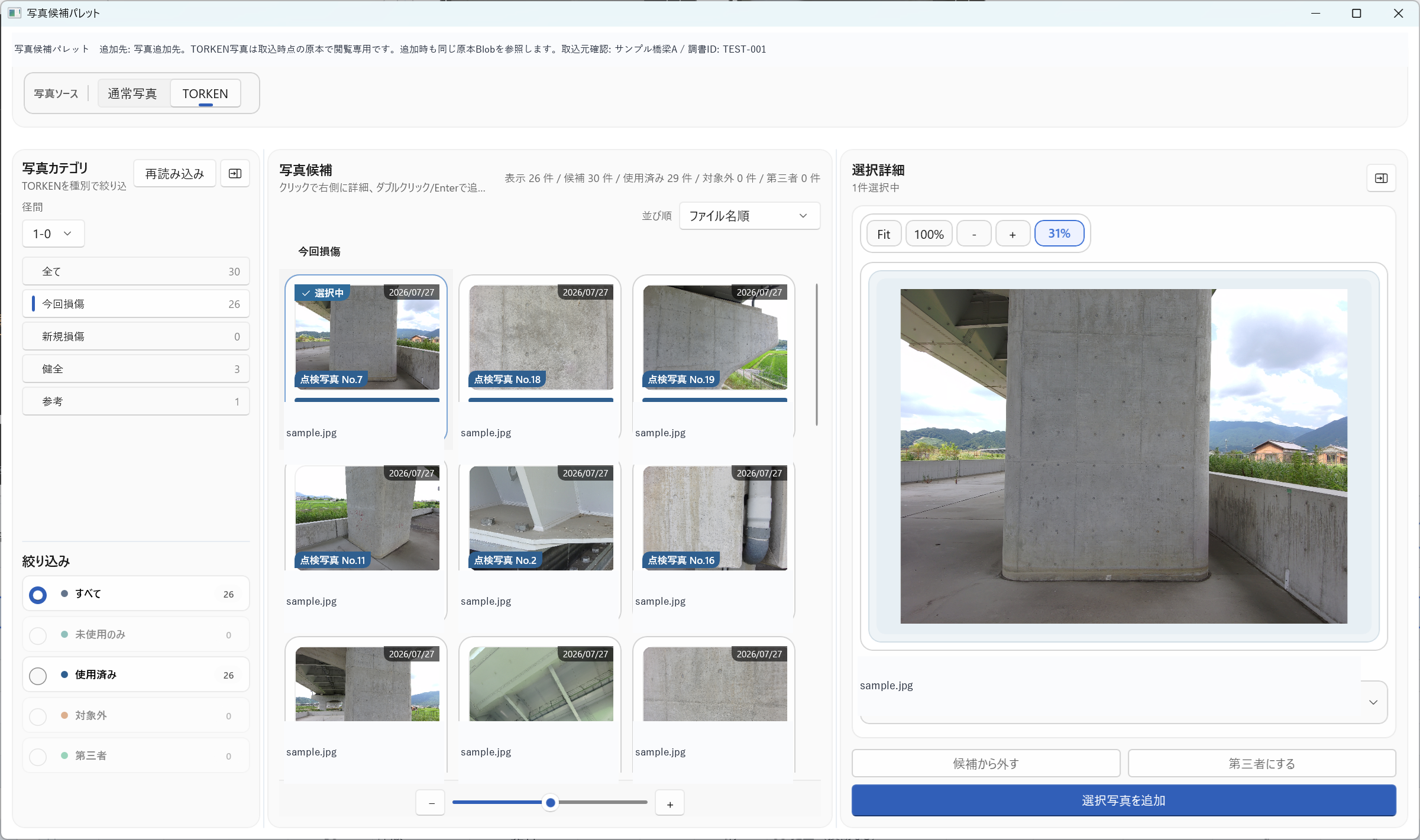The height and width of the screenshot is (840, 1420).
Task: Select thumbnail 点検写真 No.11
Action: coord(367,518)
